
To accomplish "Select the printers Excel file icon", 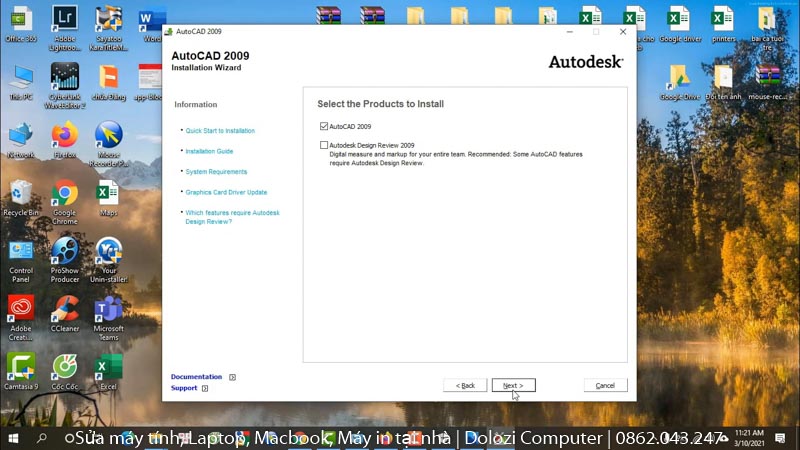I will [x=723, y=24].
